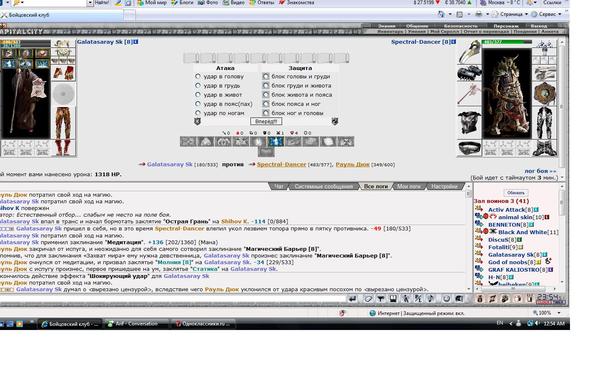This screenshot has height=375, width=600.
Task: Activate the highlighted blue skill icon
Action: coord(276,142)
